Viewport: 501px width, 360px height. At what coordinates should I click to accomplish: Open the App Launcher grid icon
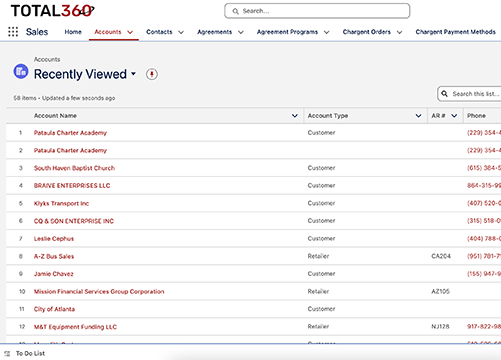13,32
